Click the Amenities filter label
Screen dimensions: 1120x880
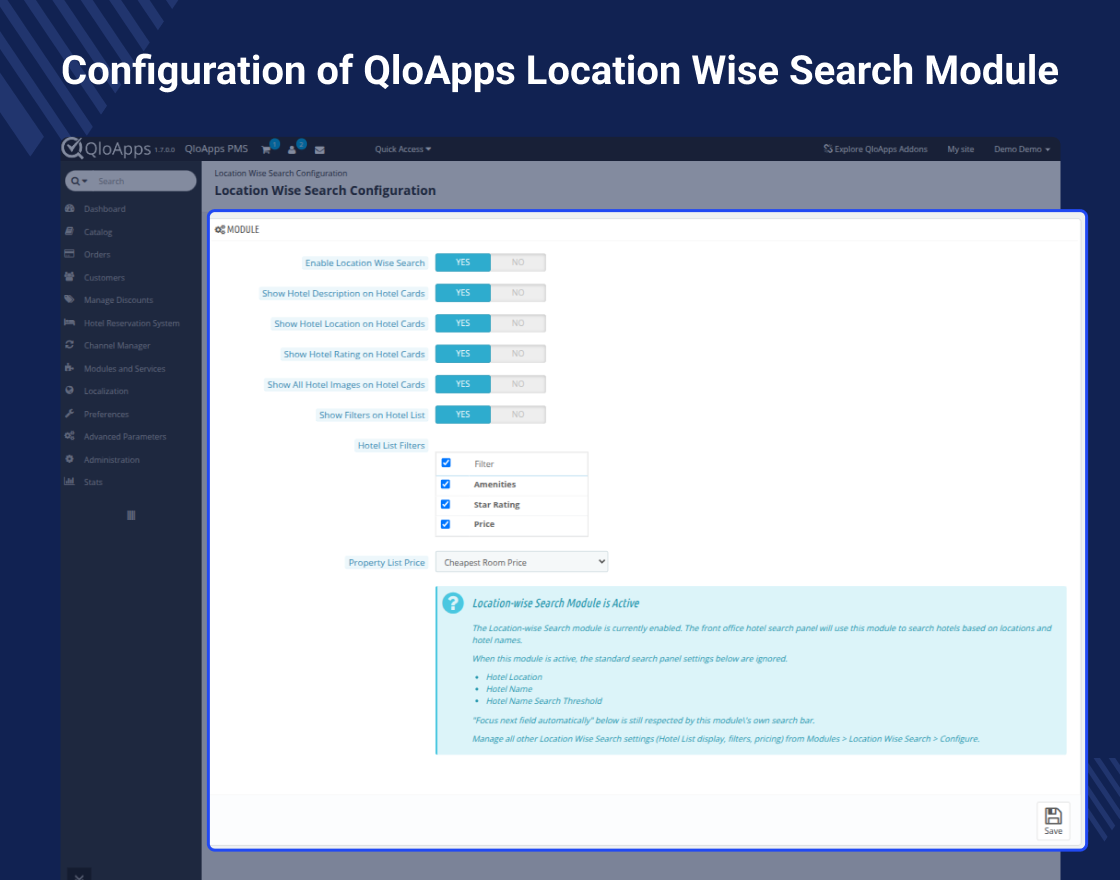(x=494, y=484)
